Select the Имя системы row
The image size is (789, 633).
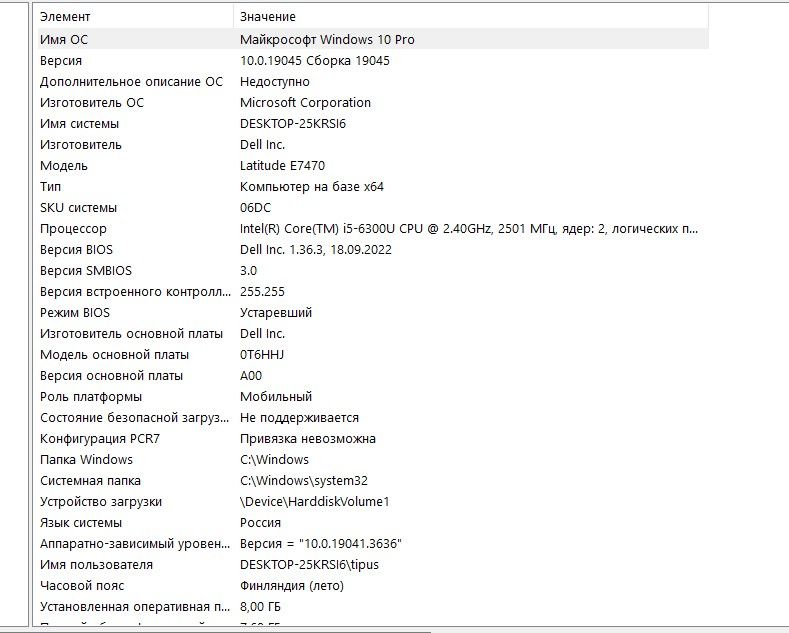[373, 124]
